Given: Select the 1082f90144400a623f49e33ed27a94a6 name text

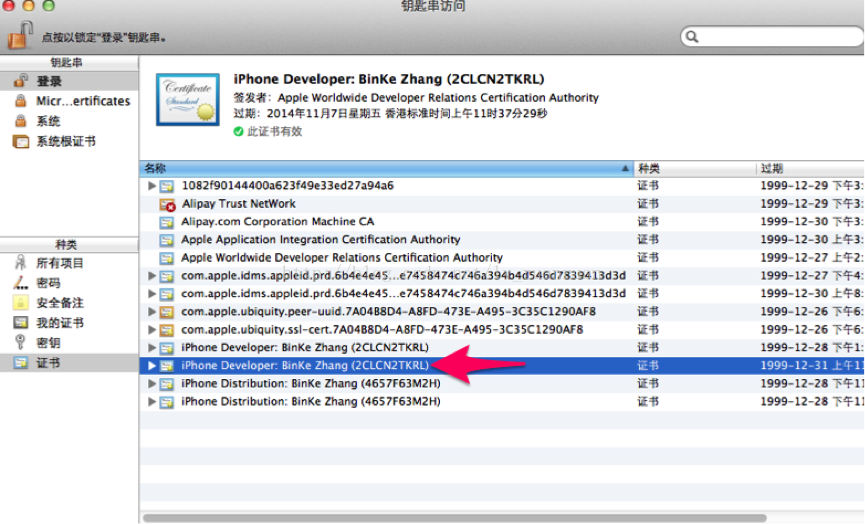Looking at the screenshot, I should [287, 185].
